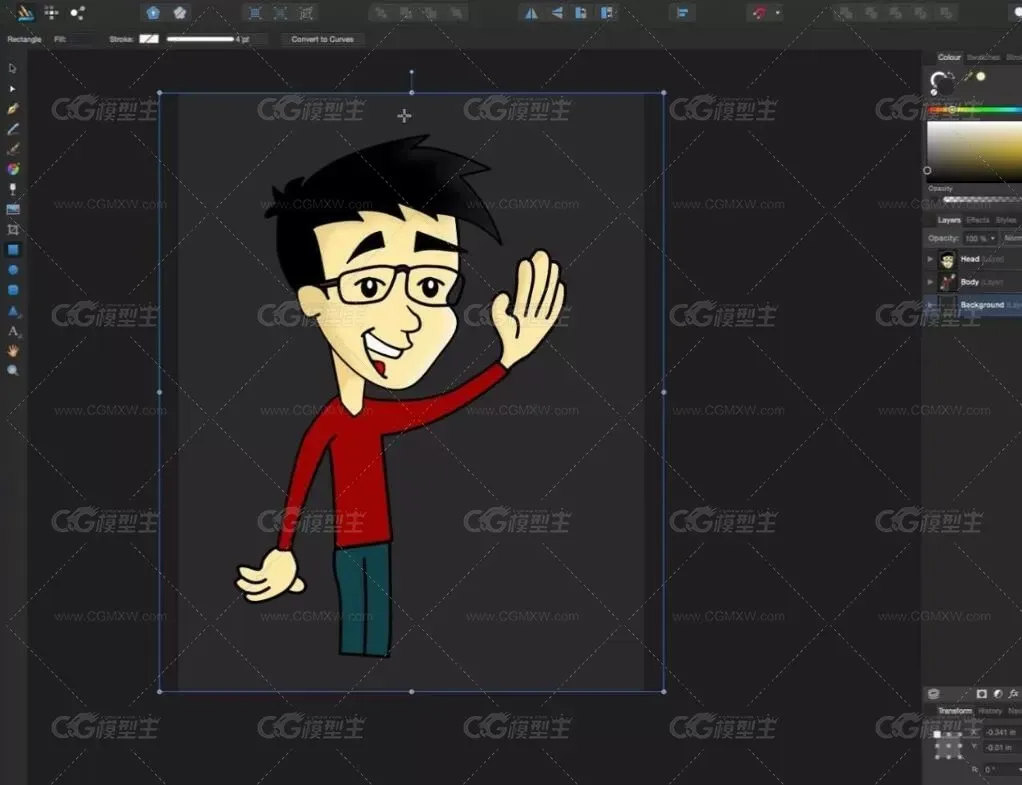Open the snapping options dropdown arrow
This screenshot has width=1022, height=785.
(778, 12)
